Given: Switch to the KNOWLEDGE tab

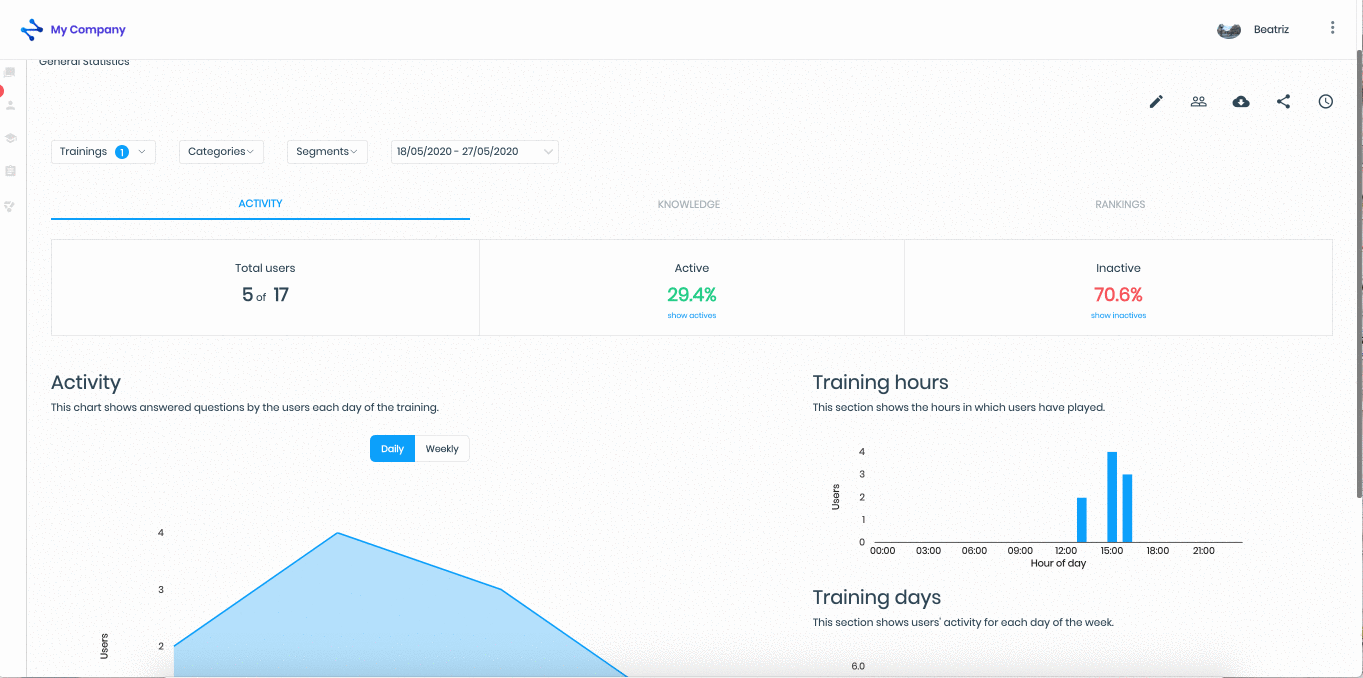Looking at the screenshot, I should click(689, 204).
